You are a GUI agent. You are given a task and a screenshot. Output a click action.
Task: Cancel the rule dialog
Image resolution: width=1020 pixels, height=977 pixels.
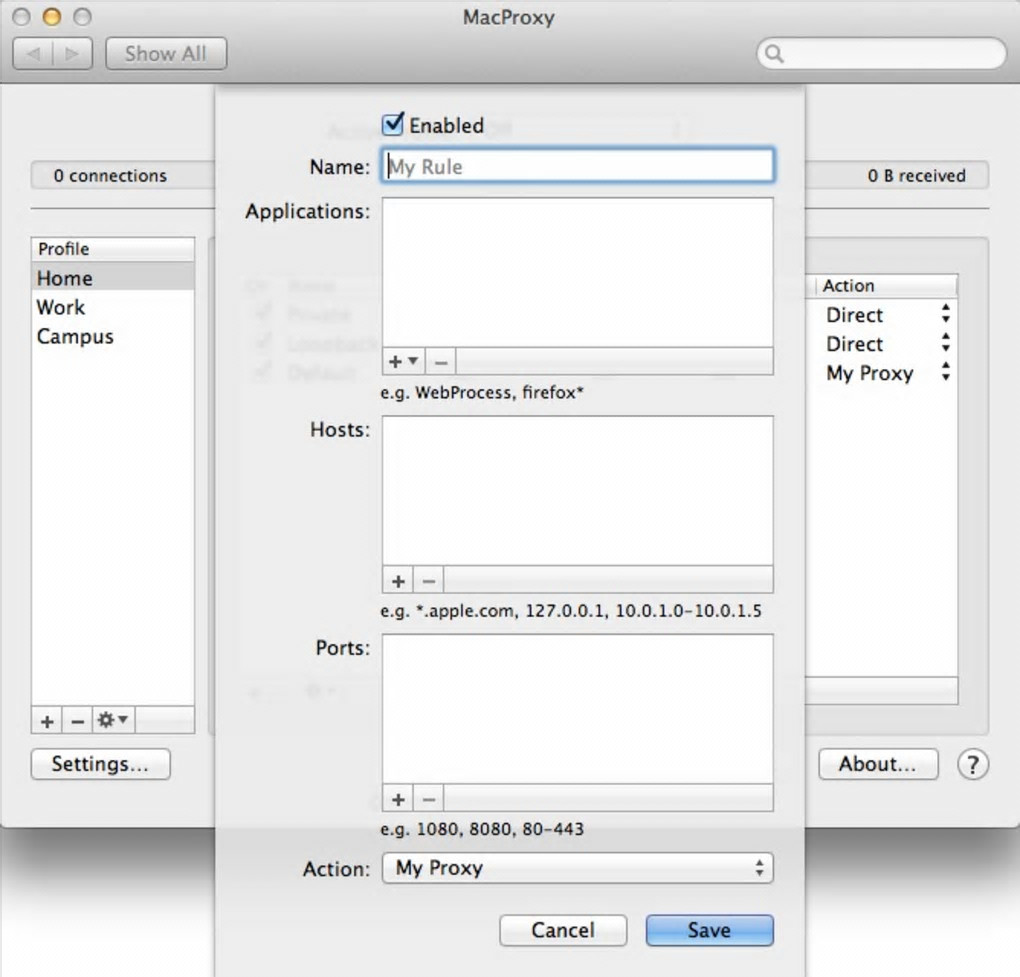563,930
